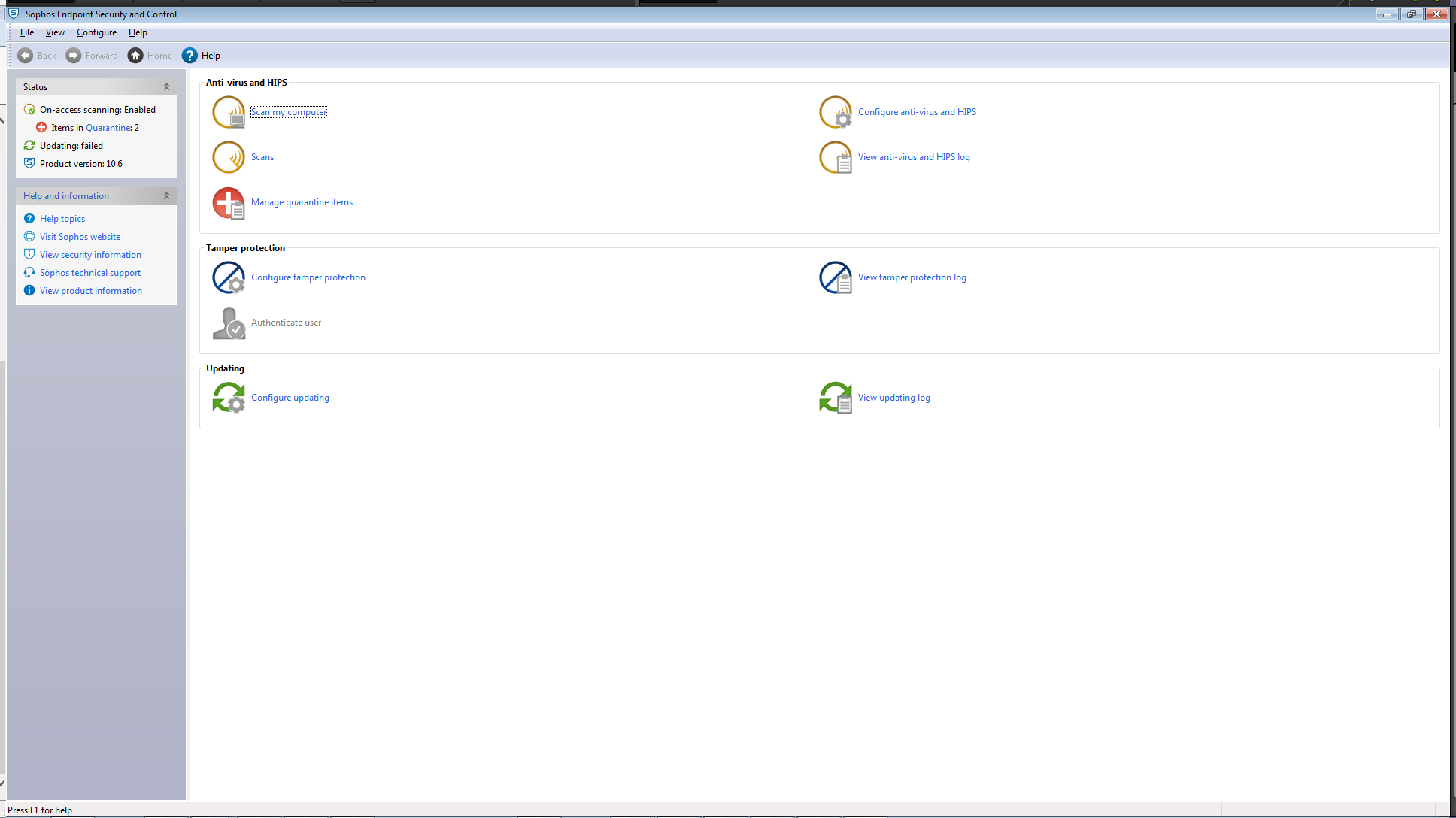The image size is (1456, 818).
Task: Click the info icon beside View product information
Action: (29, 291)
